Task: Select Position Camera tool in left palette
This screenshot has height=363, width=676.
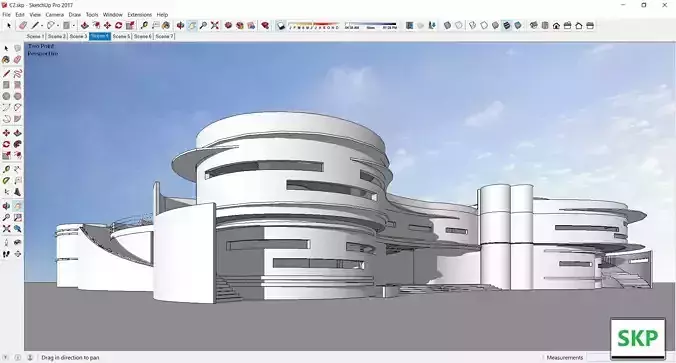Action: click(x=6, y=243)
